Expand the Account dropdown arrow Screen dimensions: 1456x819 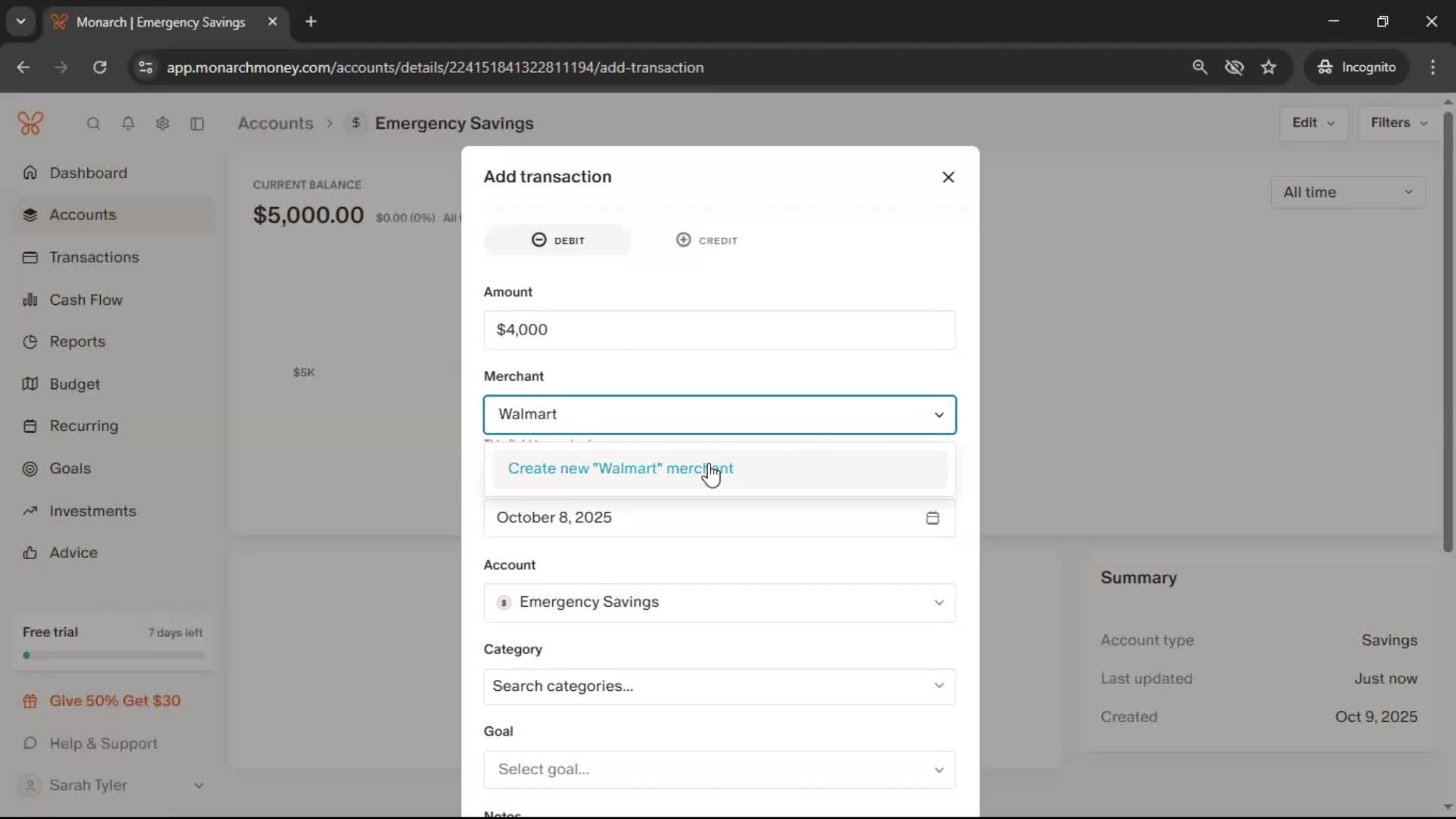tap(939, 603)
